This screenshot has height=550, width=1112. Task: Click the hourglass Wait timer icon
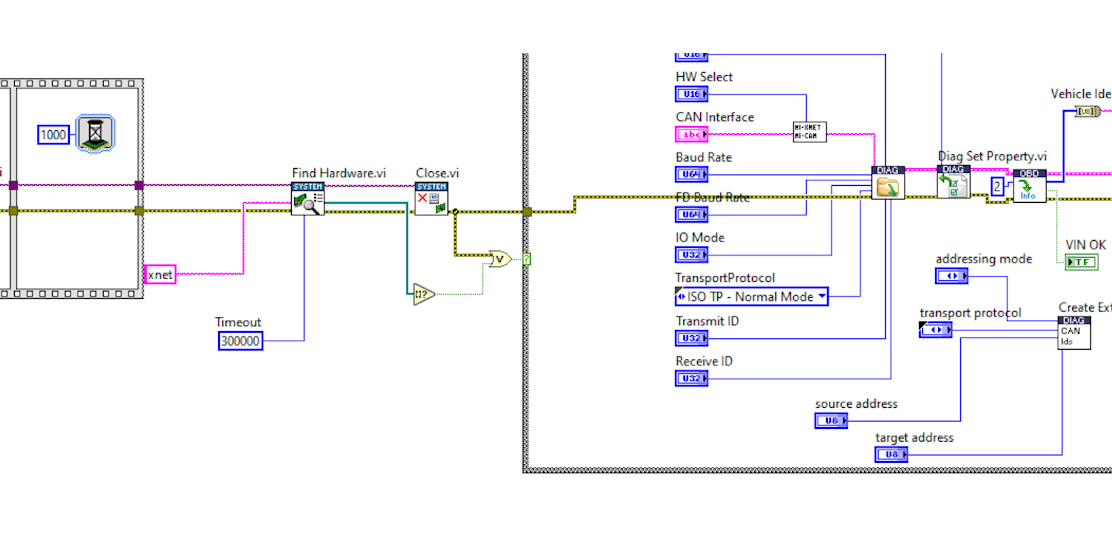point(95,133)
